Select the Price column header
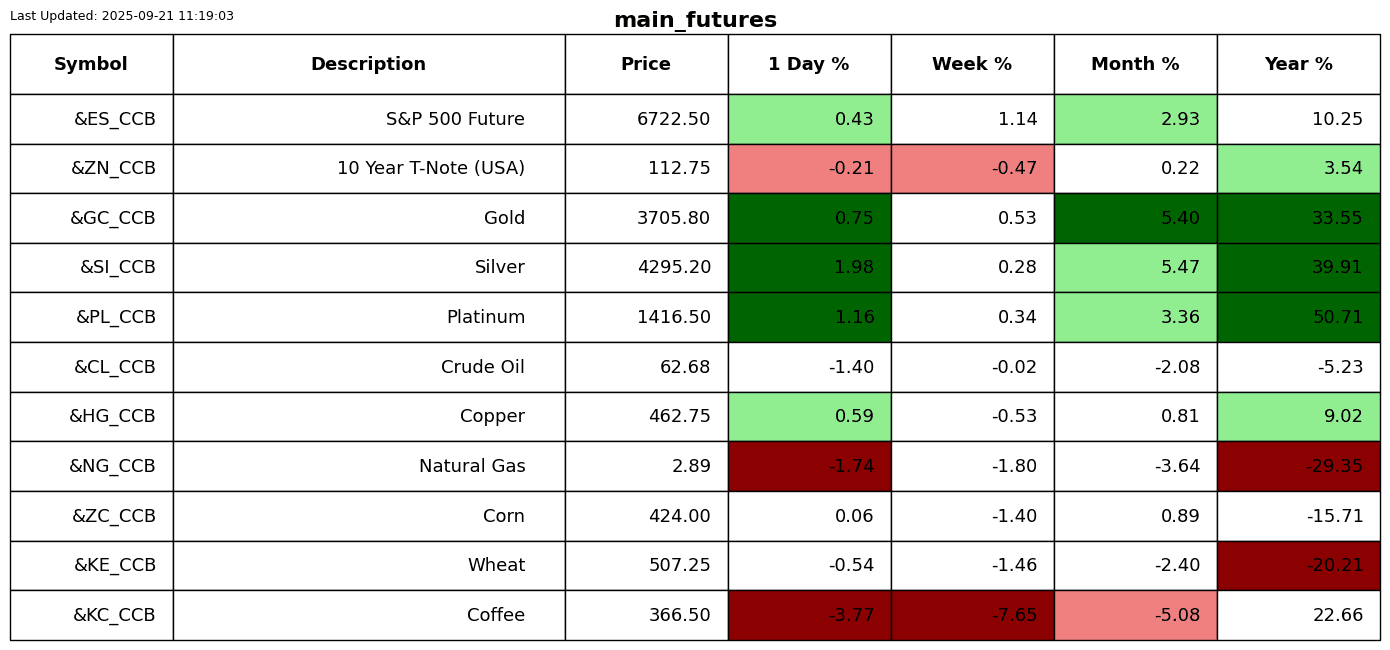 click(x=646, y=65)
